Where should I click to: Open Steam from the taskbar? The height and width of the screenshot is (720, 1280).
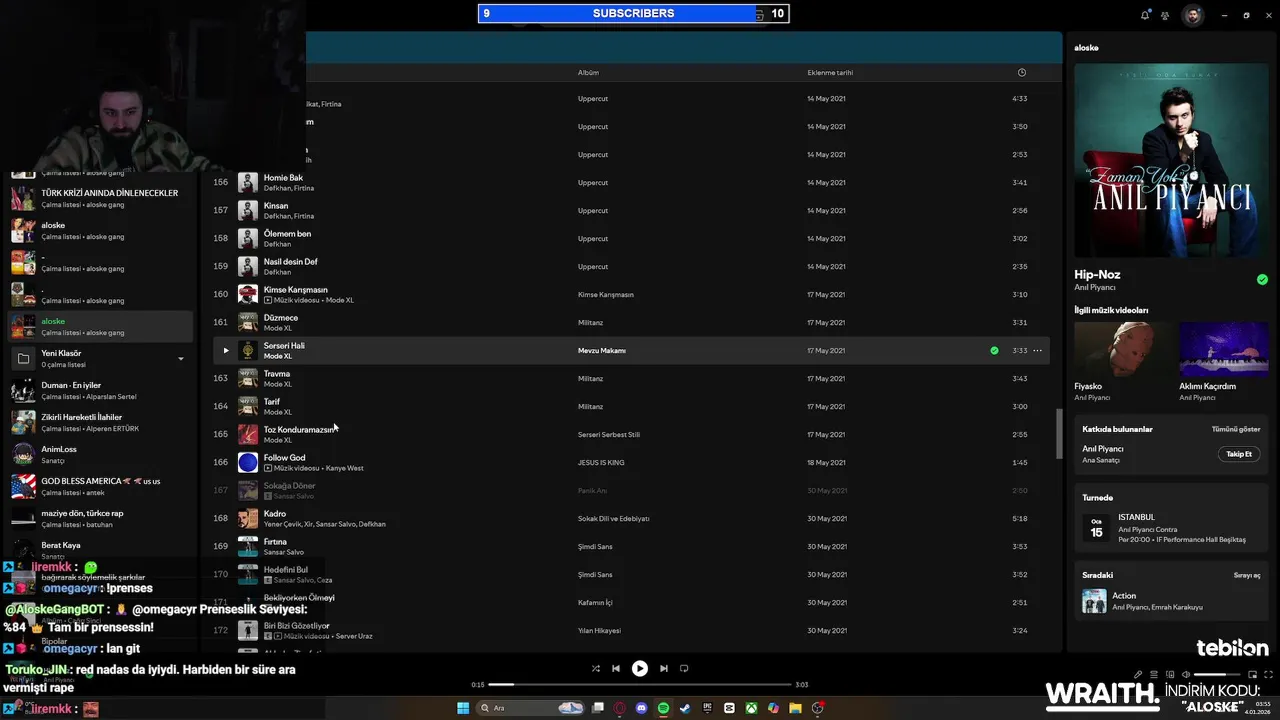tap(685, 708)
